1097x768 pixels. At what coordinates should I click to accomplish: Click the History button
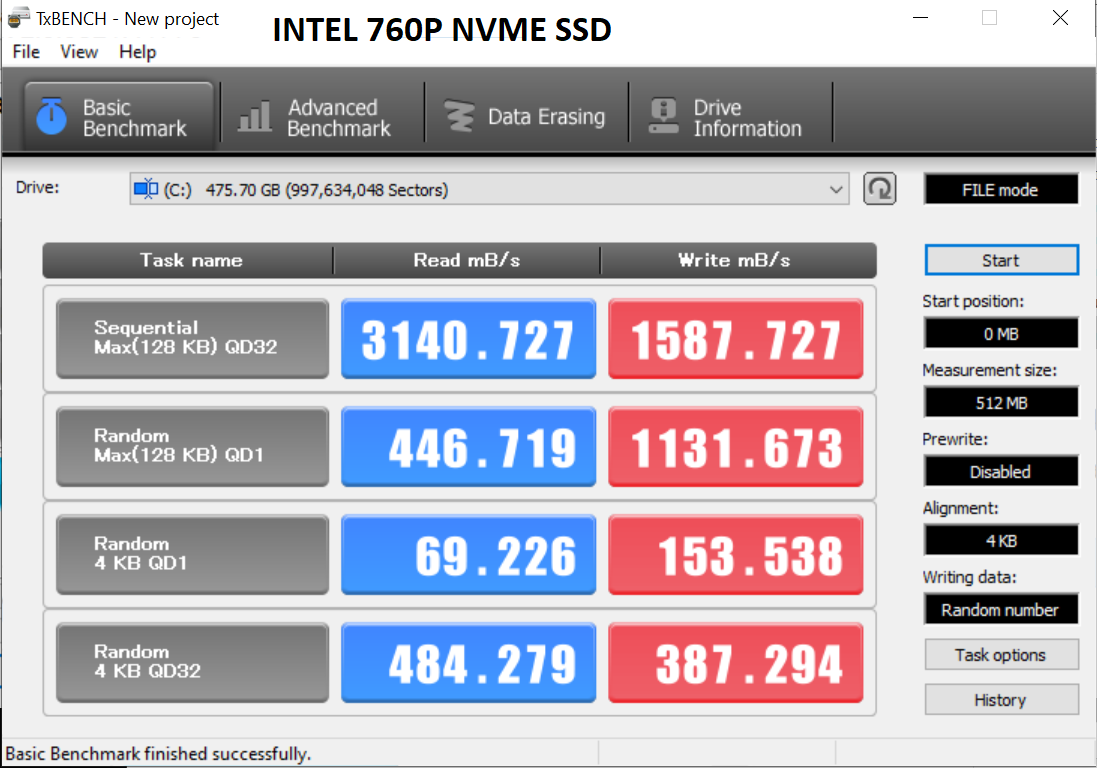[1000, 700]
